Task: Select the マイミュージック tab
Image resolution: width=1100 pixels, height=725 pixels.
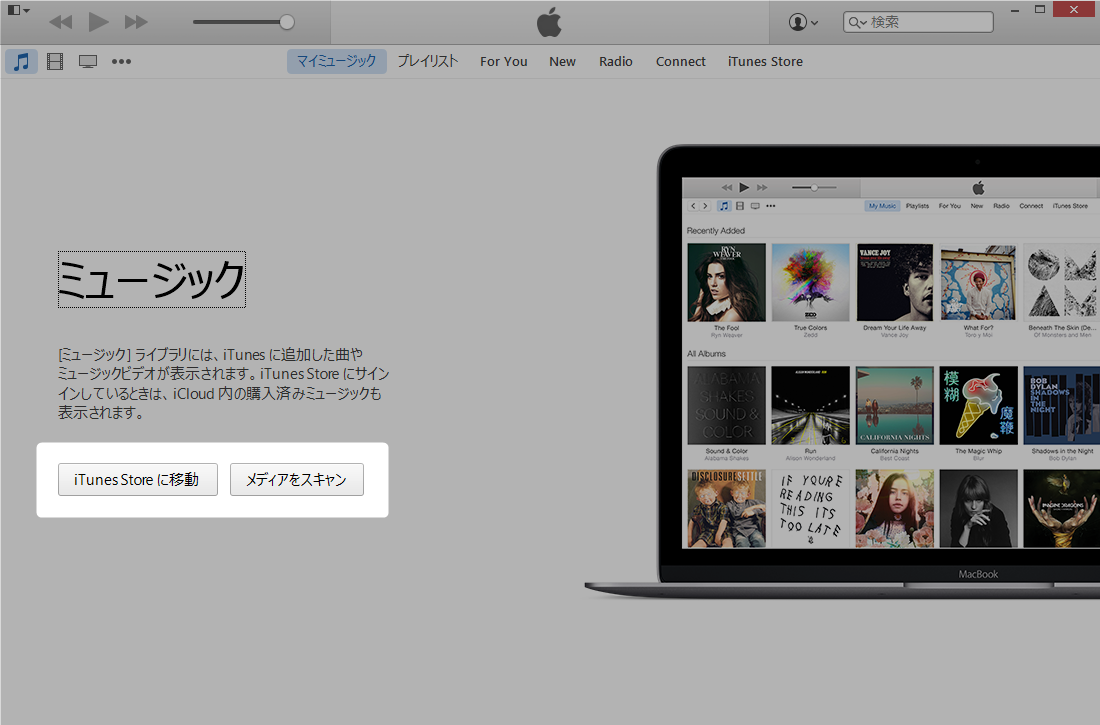Action: (337, 62)
